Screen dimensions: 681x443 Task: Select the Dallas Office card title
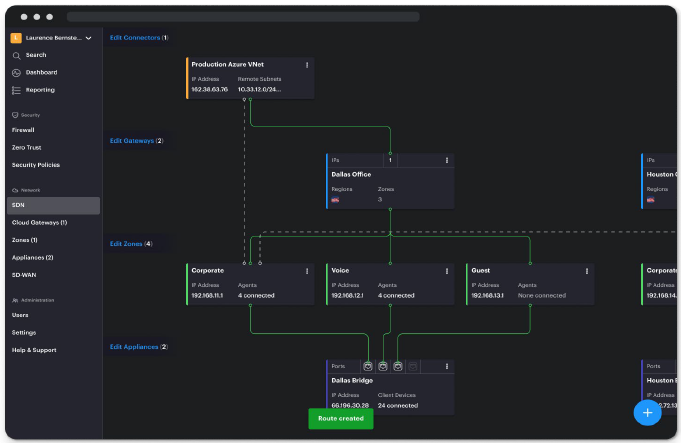[351, 175]
